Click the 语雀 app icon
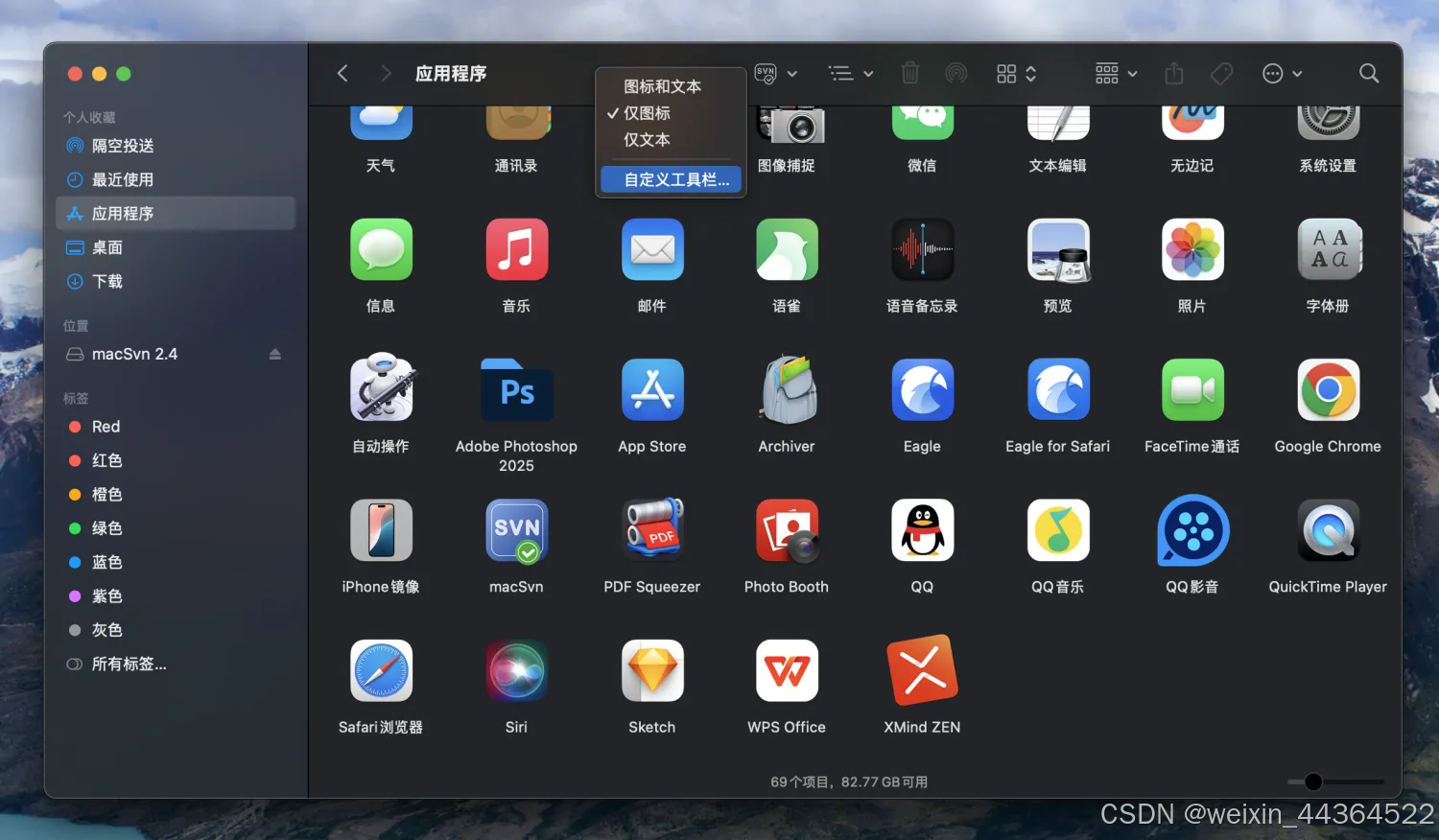 787,249
